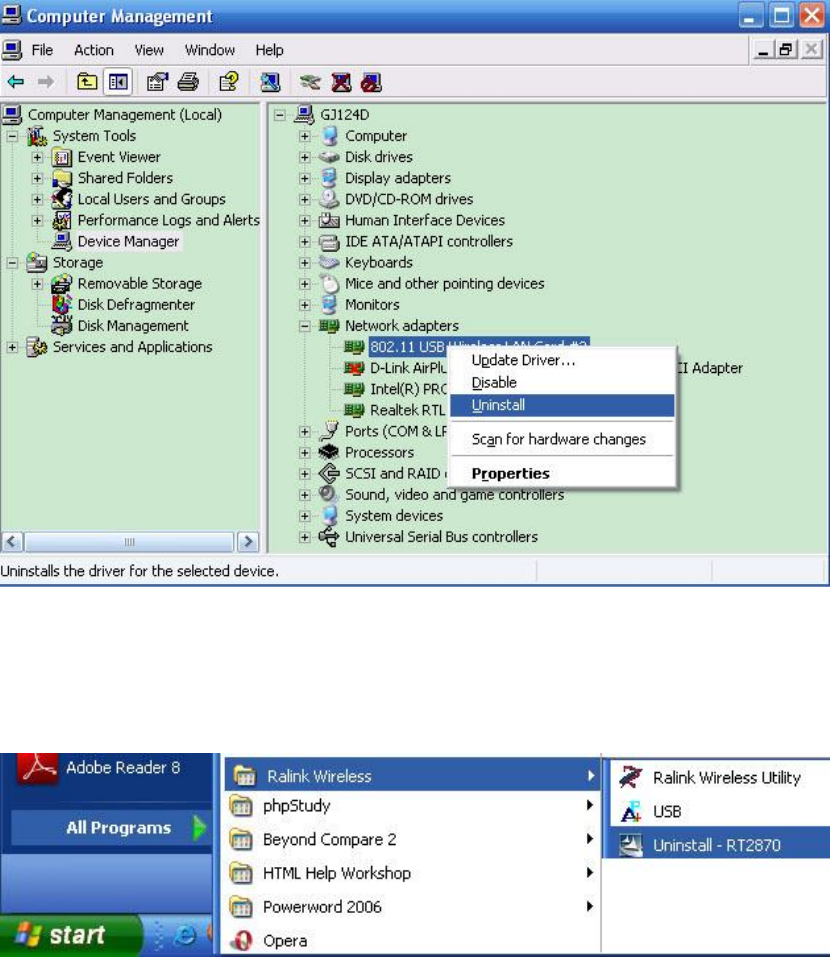
Task: Click the Properties toolbar icon
Action: (x=157, y=81)
